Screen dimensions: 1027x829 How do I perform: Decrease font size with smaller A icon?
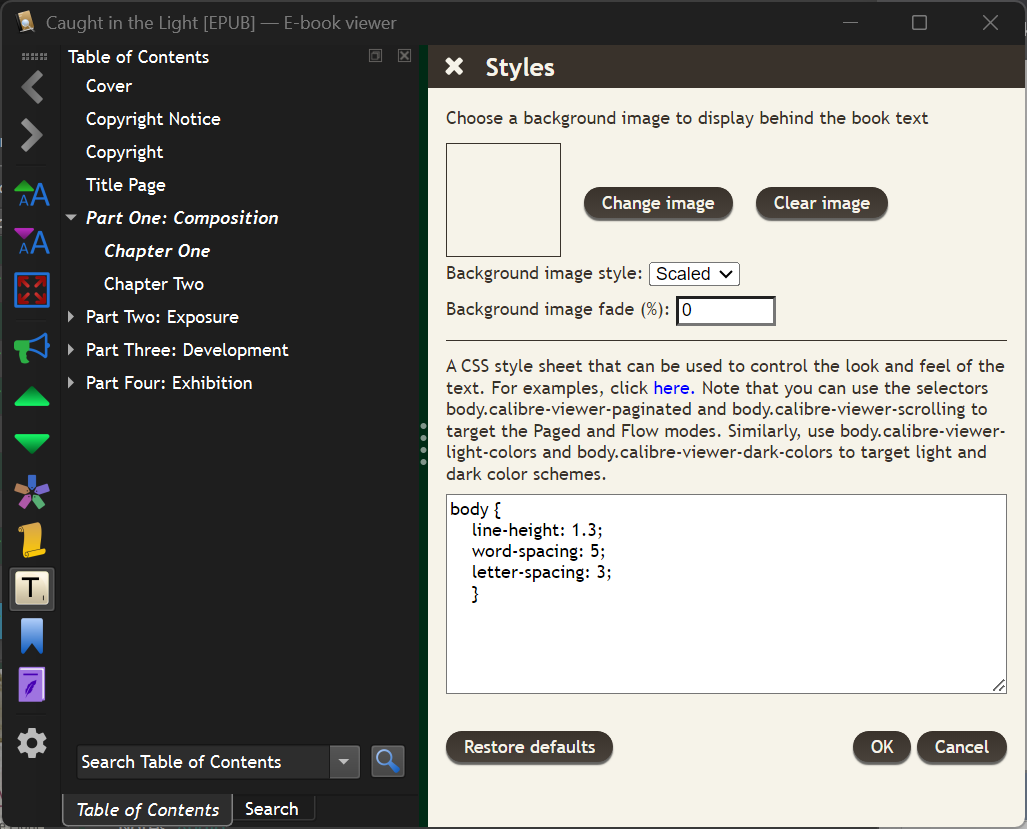(x=32, y=241)
